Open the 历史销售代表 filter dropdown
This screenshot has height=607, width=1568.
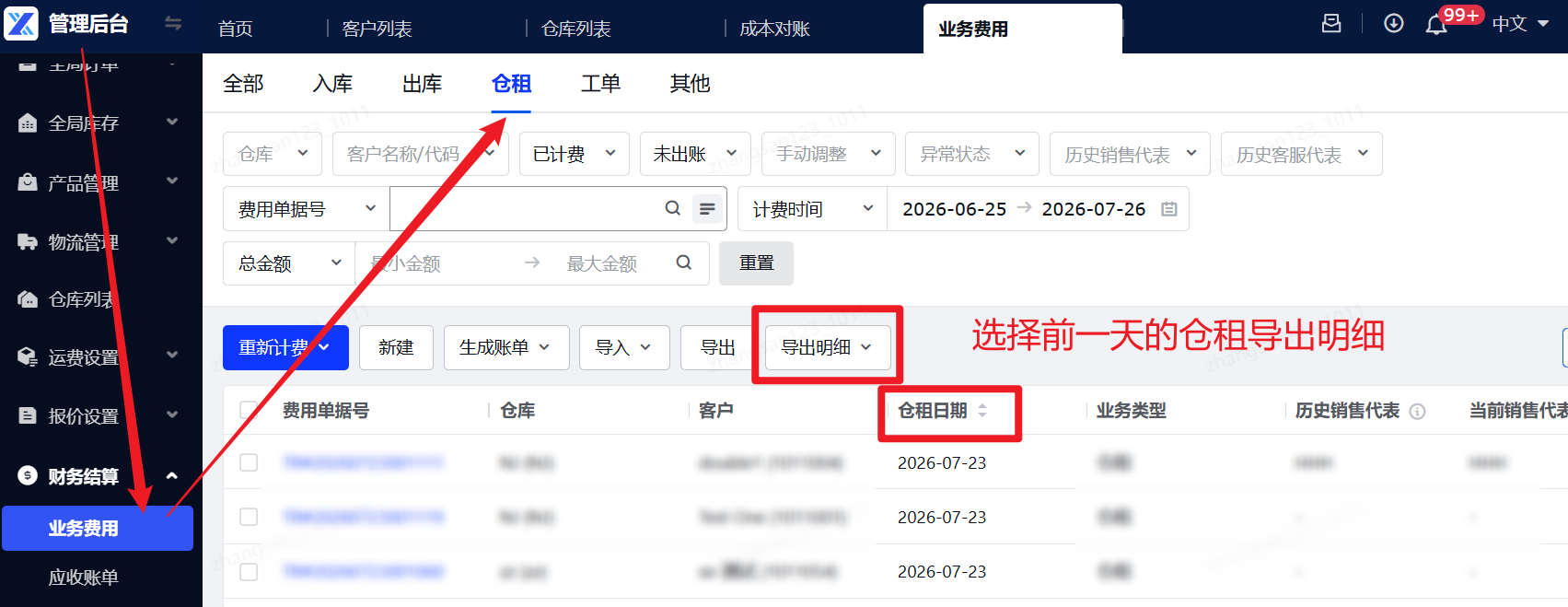tap(1130, 154)
